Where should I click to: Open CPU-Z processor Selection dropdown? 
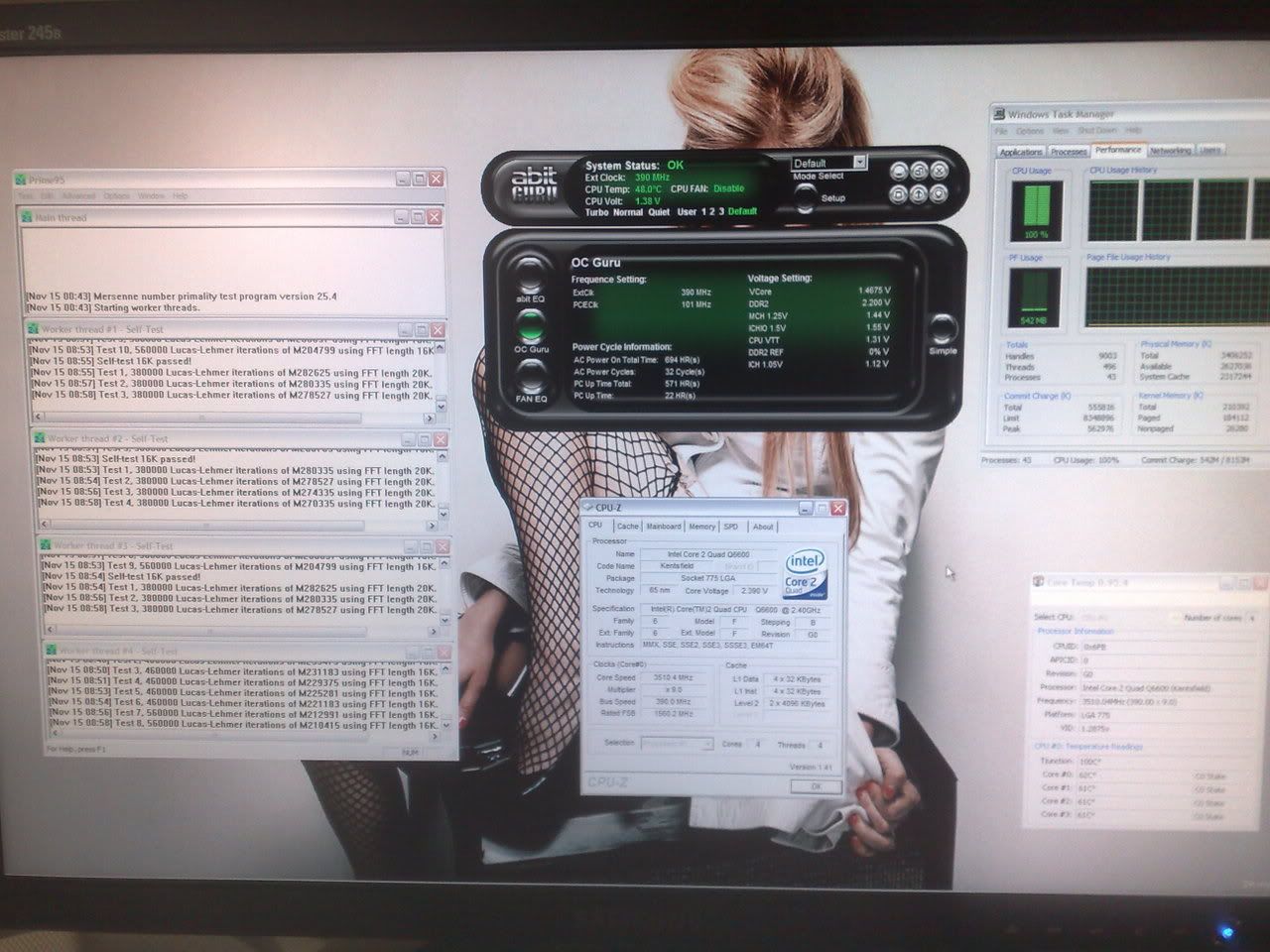[678, 744]
